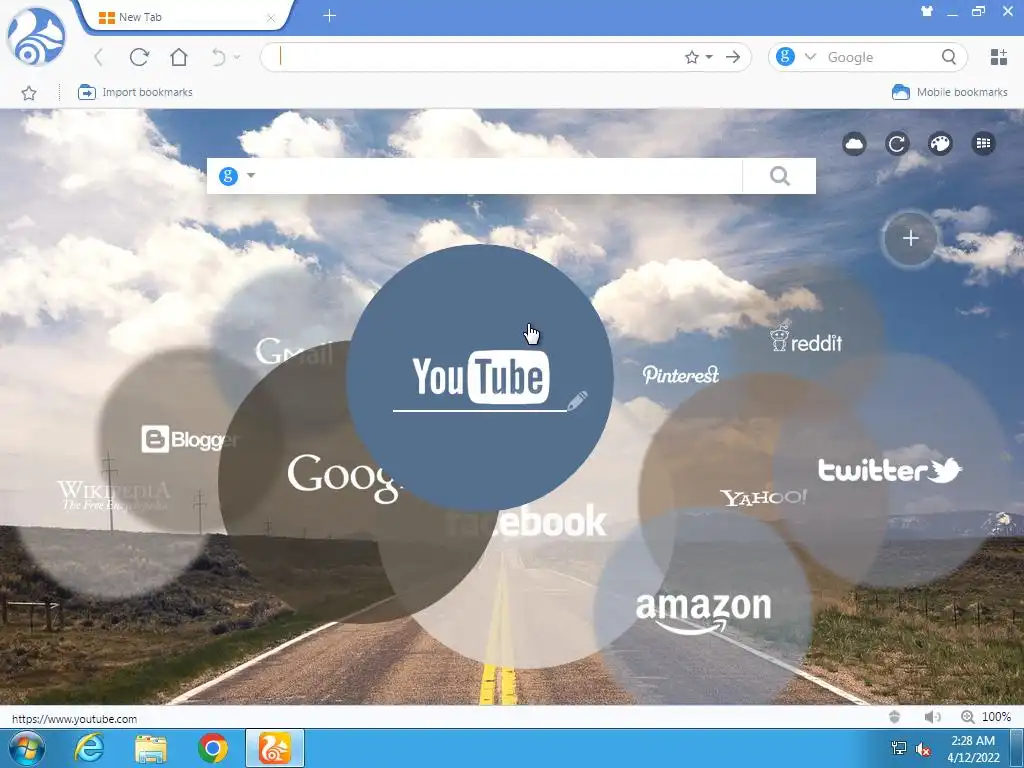Click the muted volume tray icon

[x=923, y=749]
